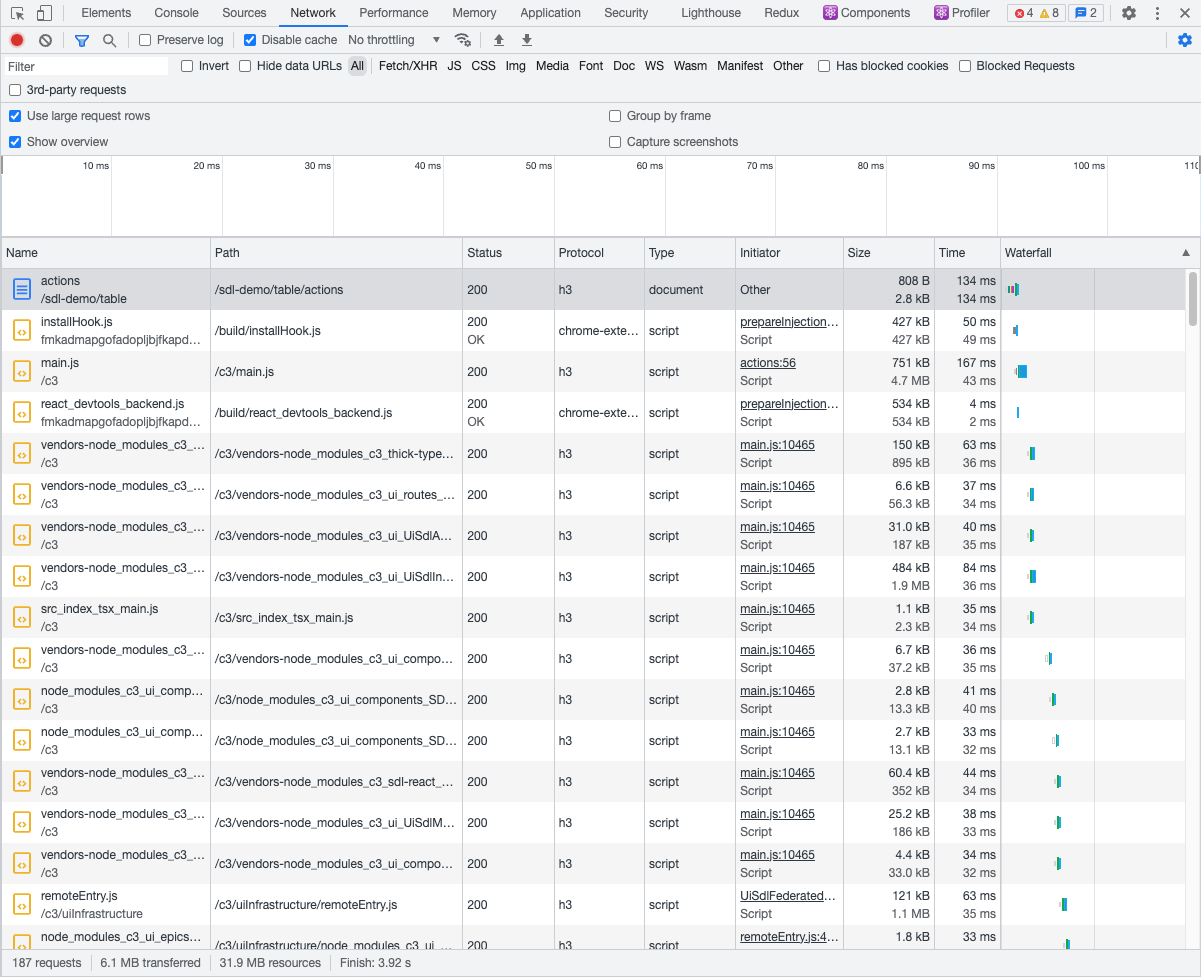Viewport: 1201px width, 977px height.
Task: Enable Capture screenshots
Action: [615, 141]
